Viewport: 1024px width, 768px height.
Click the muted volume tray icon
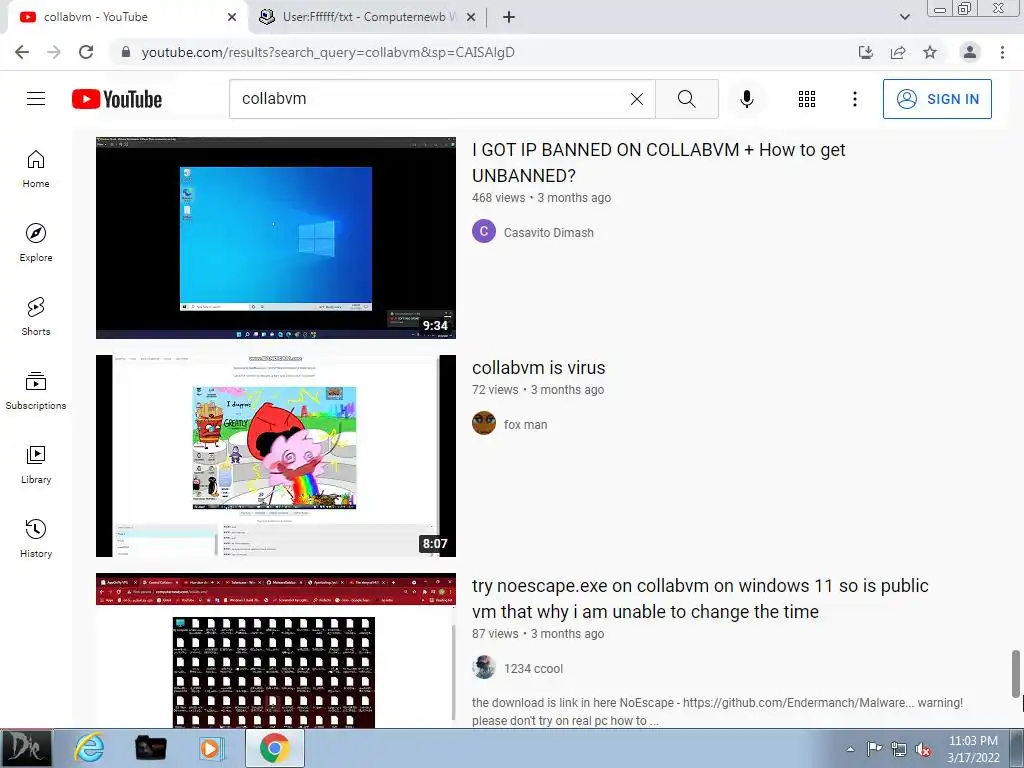tap(923, 749)
